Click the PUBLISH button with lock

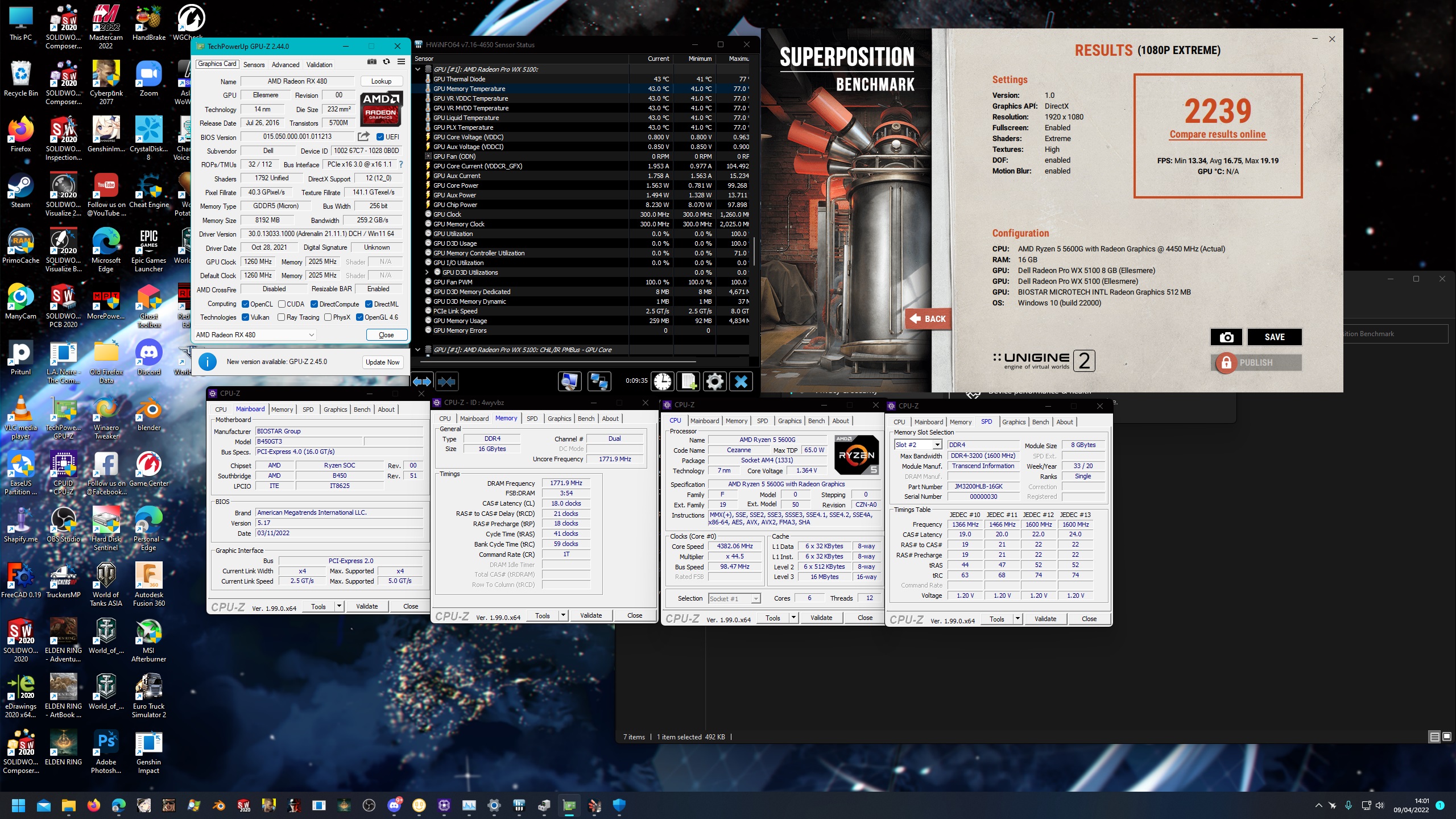point(1256,362)
